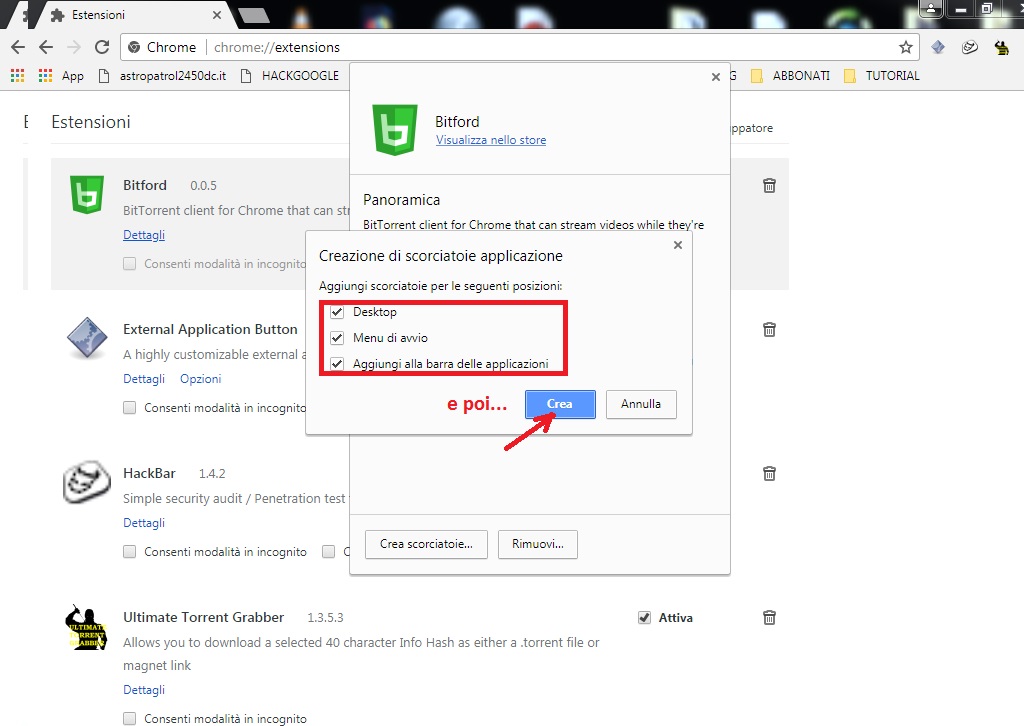The height and width of the screenshot is (726, 1024).
Task: Toggle Aggiungi alla barra delle applicazioni checkbox
Action: click(337, 364)
